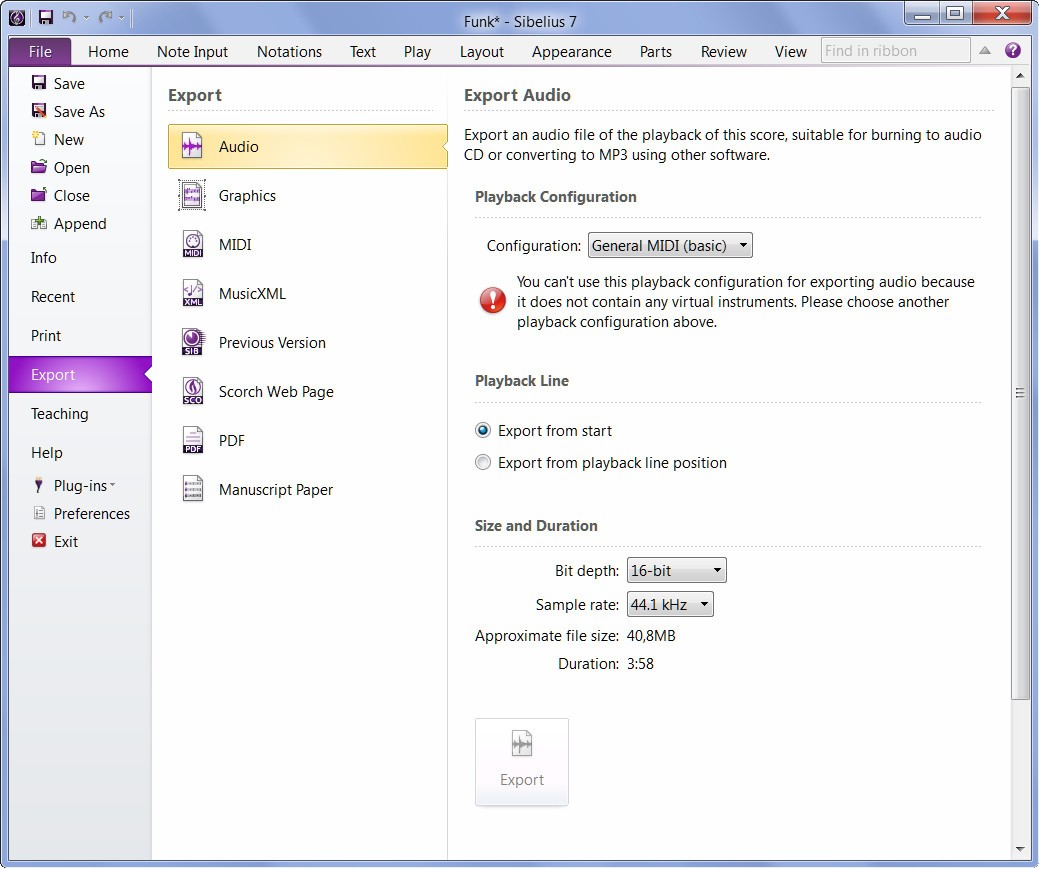Click the Playback Configuration heading
The height and width of the screenshot is (869, 1040).
(x=556, y=197)
